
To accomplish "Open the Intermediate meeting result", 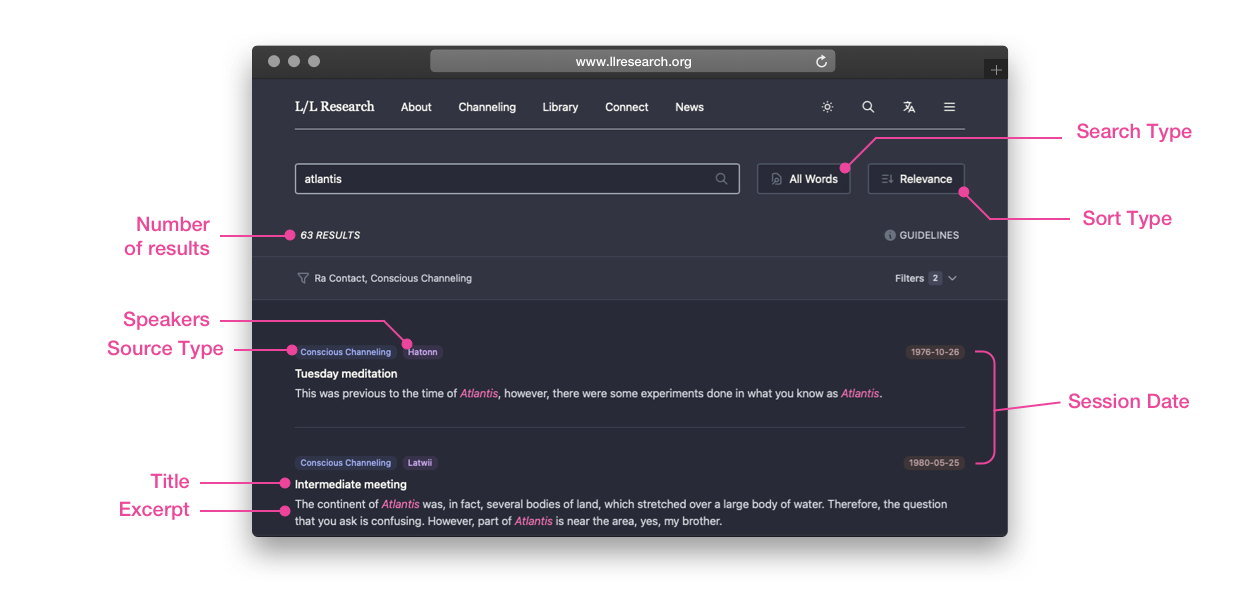I will pyautogui.click(x=350, y=485).
